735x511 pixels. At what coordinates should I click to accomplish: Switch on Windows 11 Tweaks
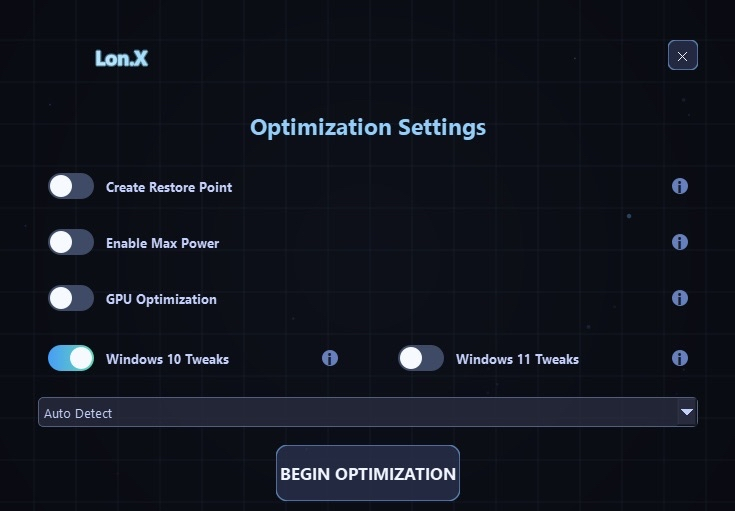point(421,358)
